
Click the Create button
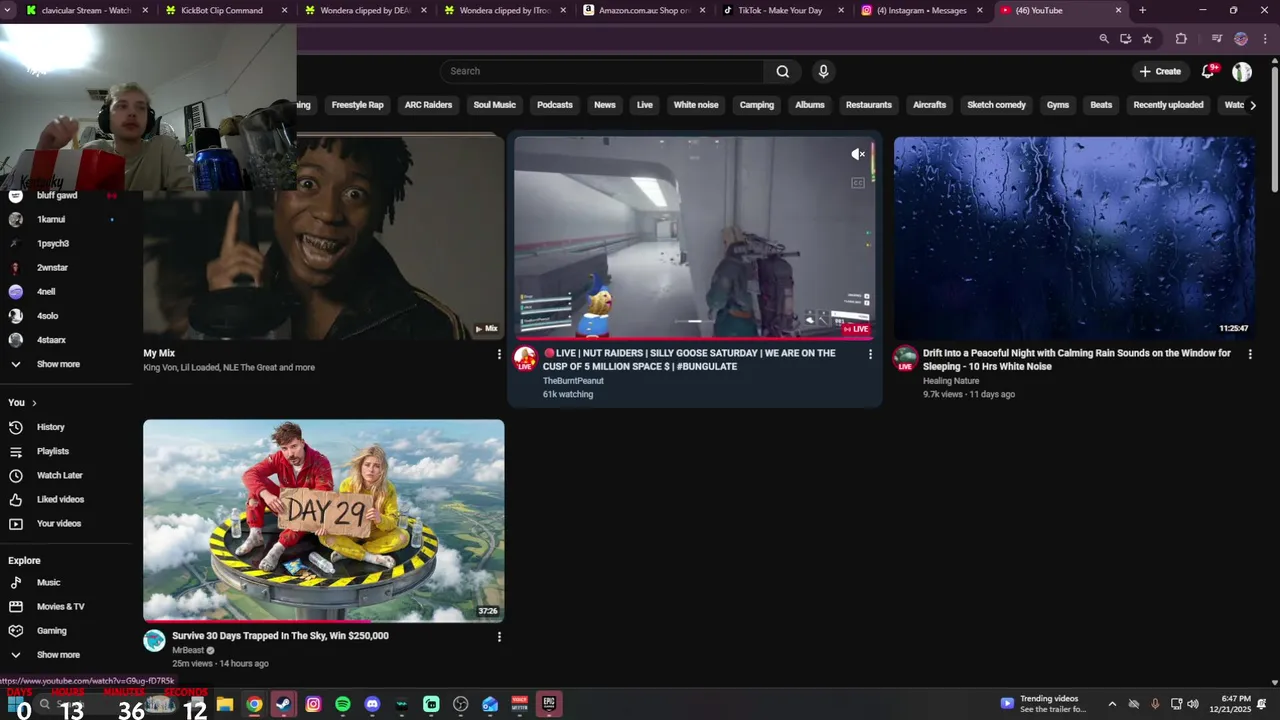click(x=1159, y=71)
